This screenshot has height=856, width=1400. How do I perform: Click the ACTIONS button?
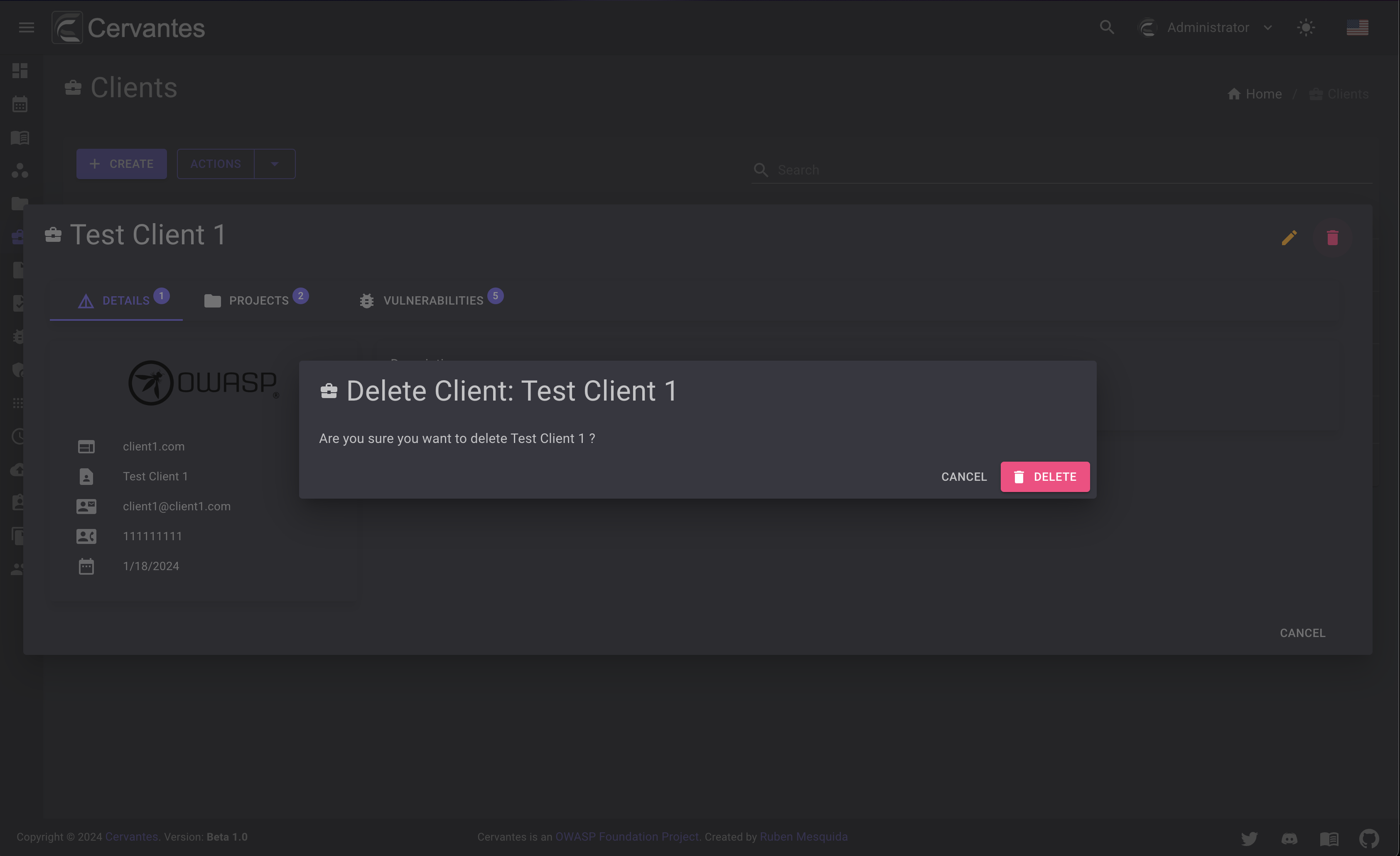[x=215, y=164]
